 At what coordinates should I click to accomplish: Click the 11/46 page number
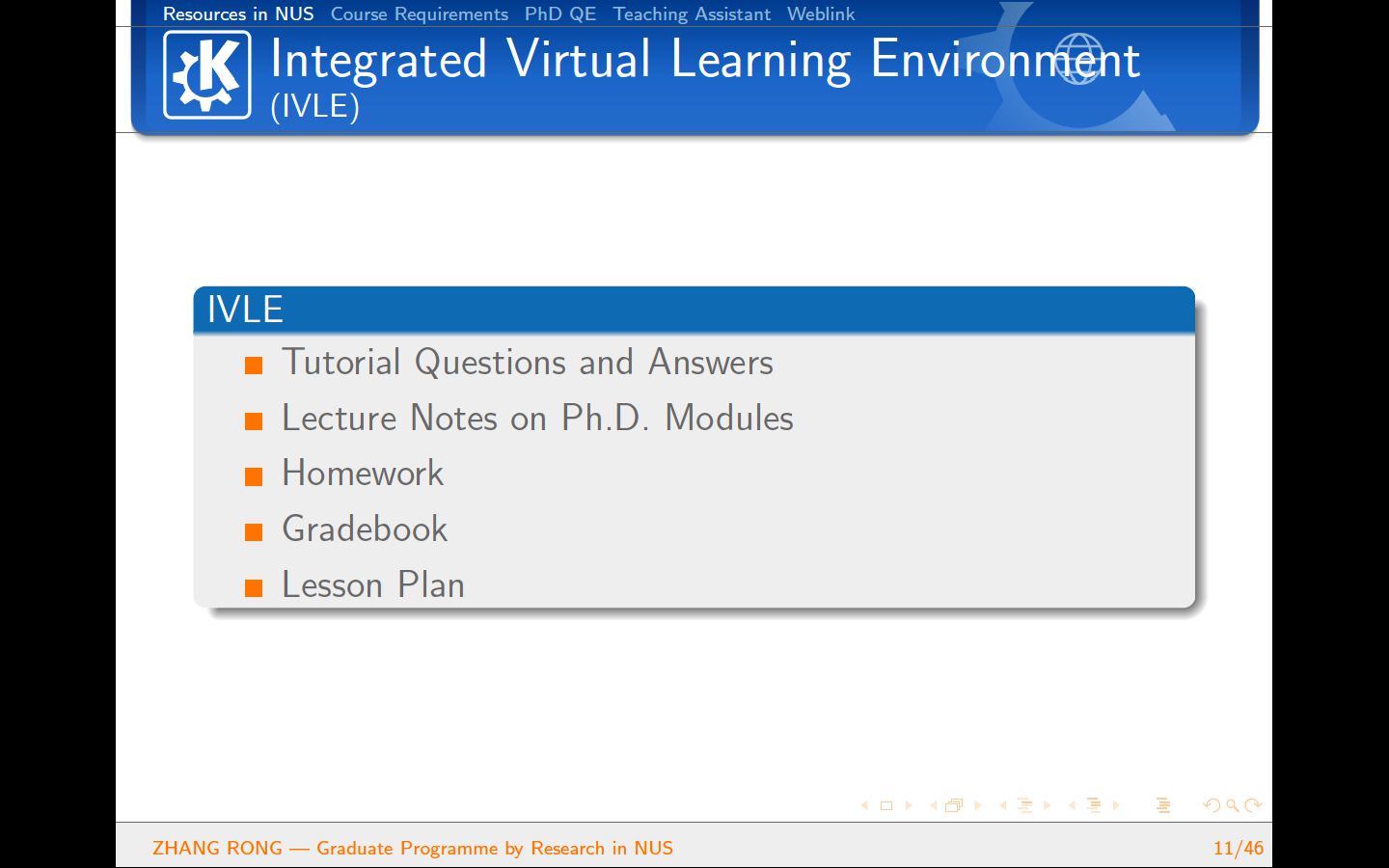click(1238, 848)
